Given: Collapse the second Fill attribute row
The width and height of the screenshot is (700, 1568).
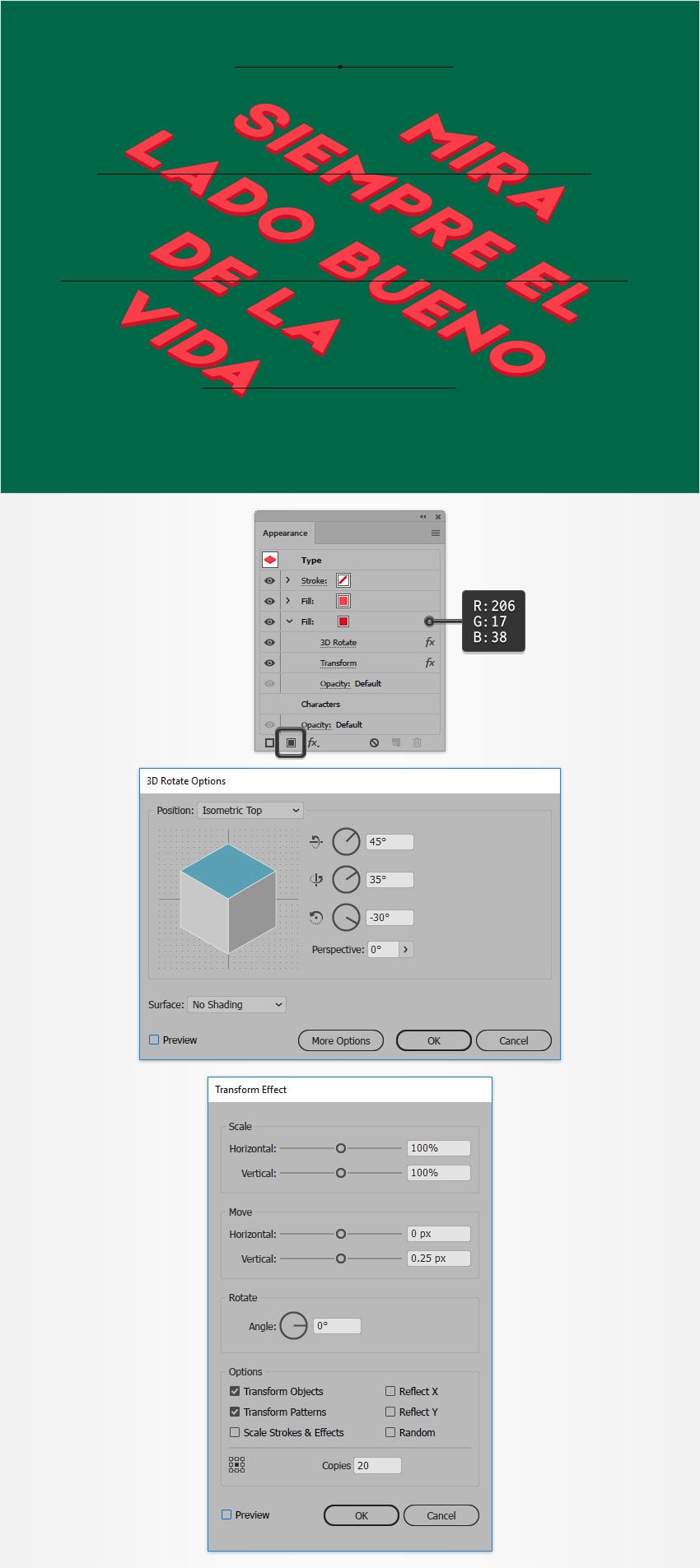Looking at the screenshot, I should (289, 621).
